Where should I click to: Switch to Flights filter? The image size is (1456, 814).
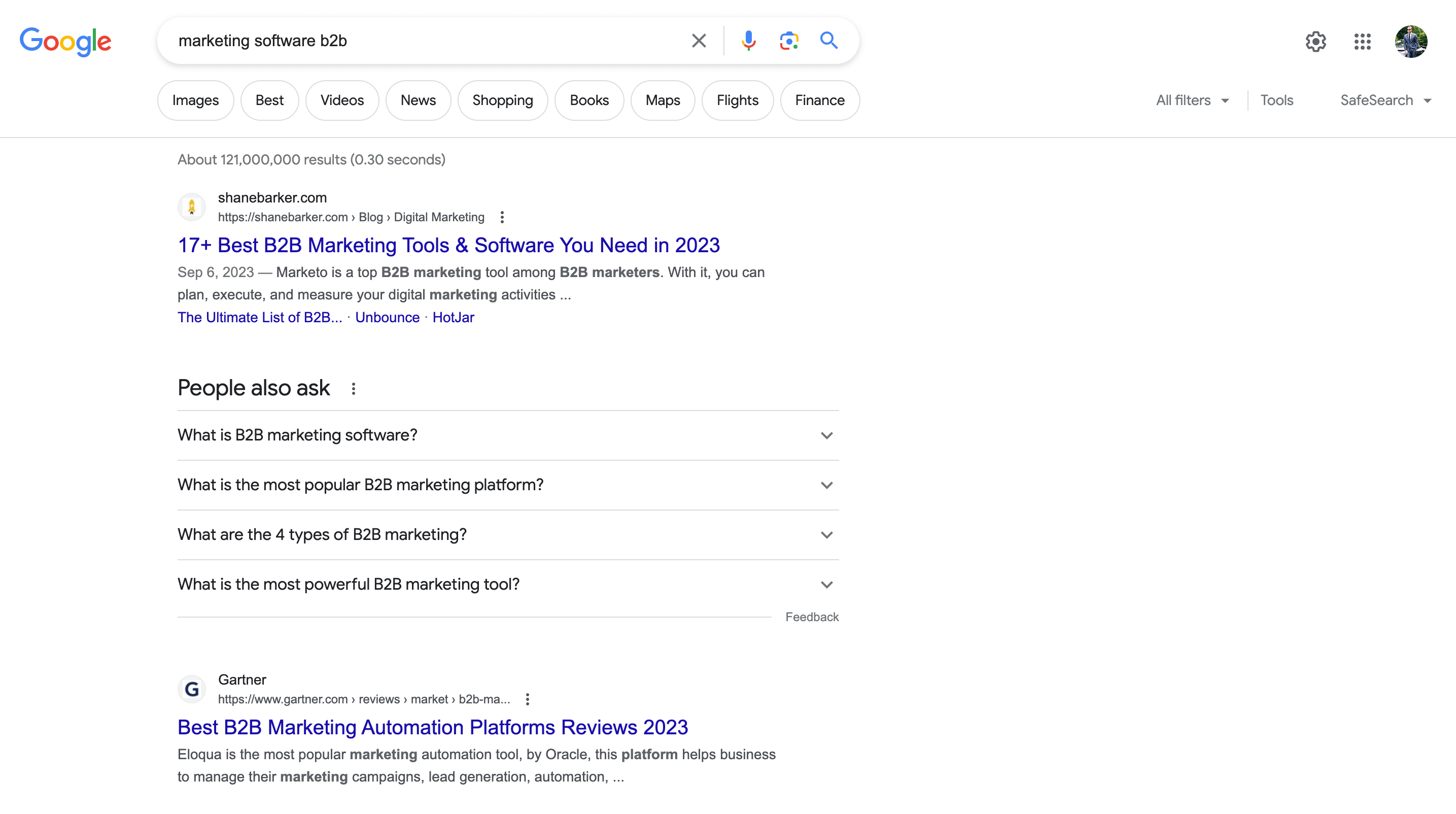(x=738, y=100)
